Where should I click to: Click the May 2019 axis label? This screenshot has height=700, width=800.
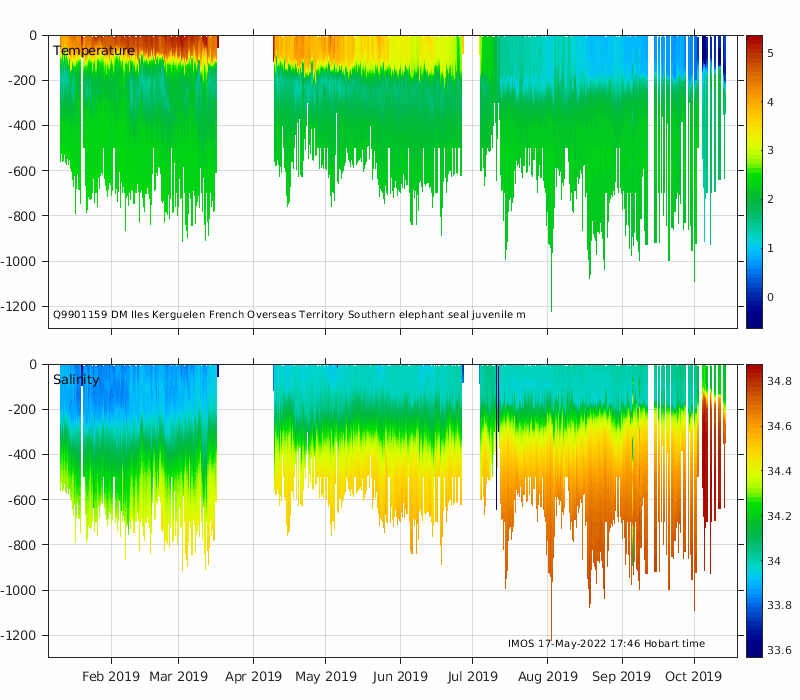326,677
